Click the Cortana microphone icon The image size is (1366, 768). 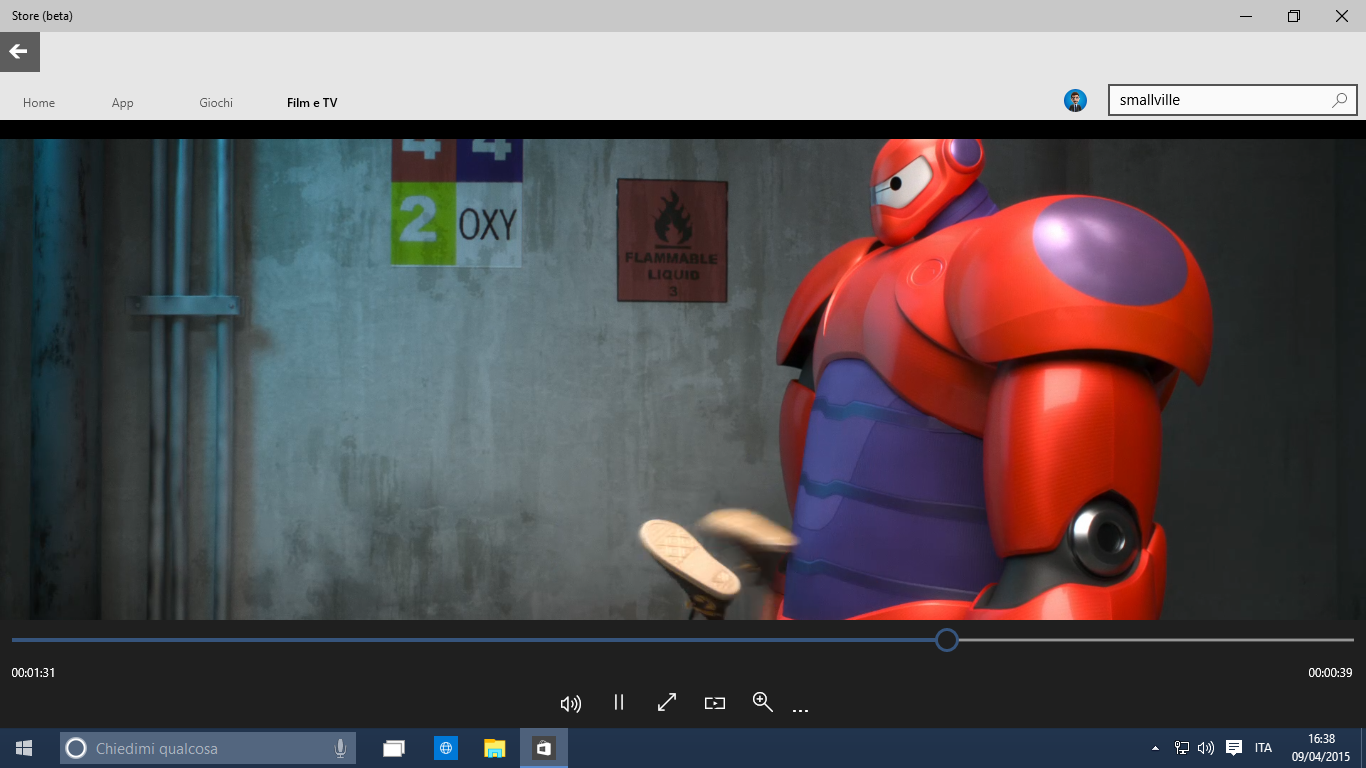pos(340,748)
